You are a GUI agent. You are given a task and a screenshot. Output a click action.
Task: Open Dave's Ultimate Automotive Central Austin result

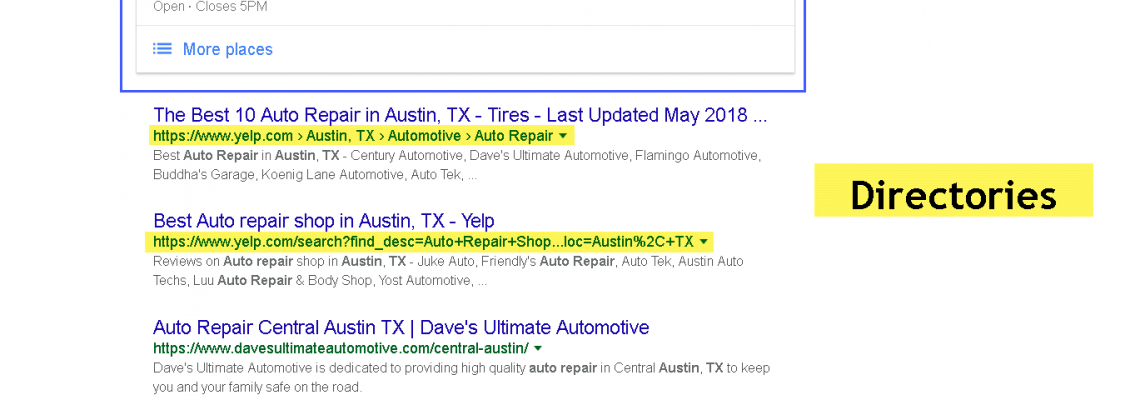pos(400,327)
